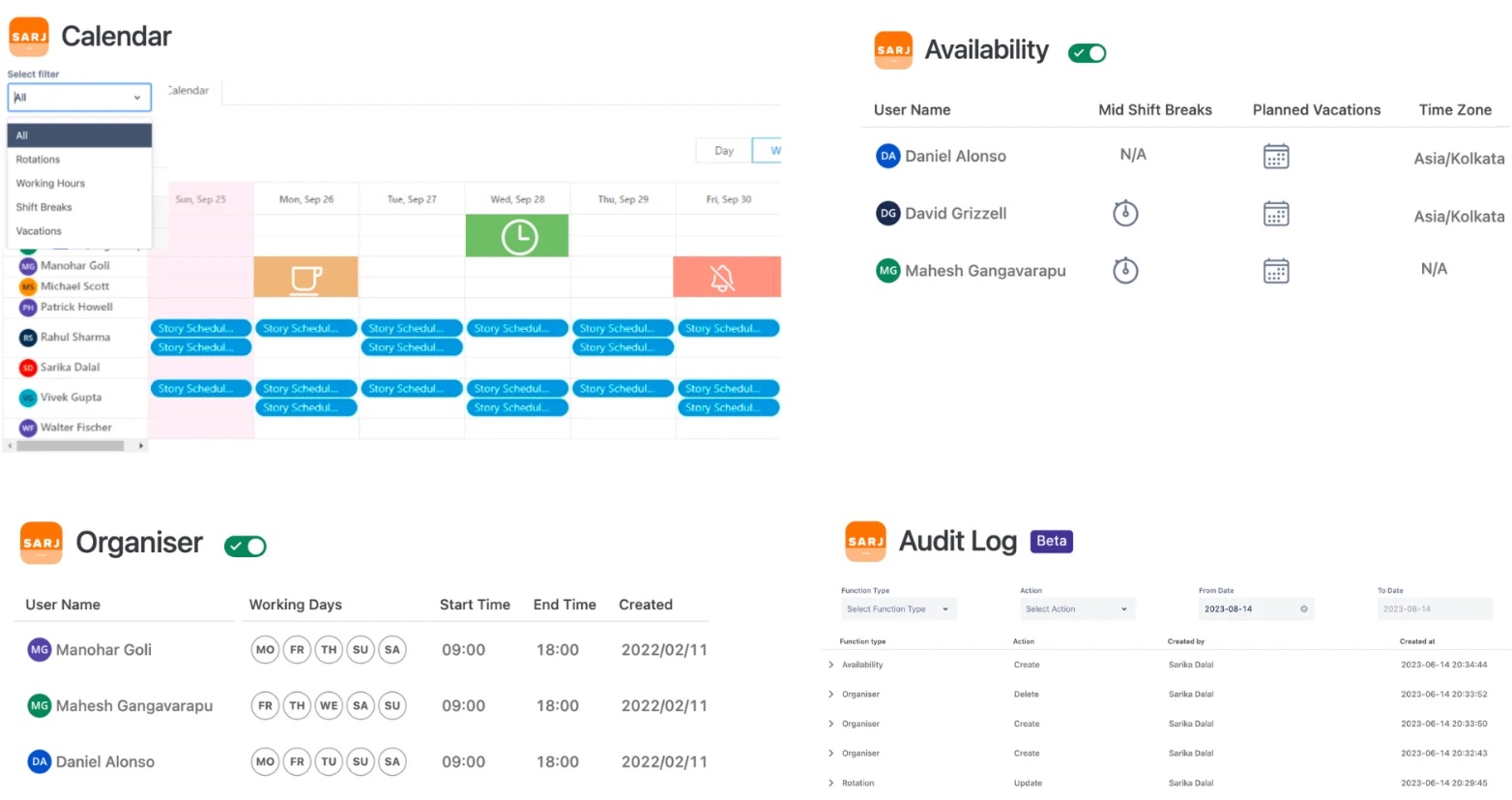The width and height of the screenshot is (1512, 800).
Task: Toggle MO working day for Manohar Goli
Action: click(x=265, y=650)
